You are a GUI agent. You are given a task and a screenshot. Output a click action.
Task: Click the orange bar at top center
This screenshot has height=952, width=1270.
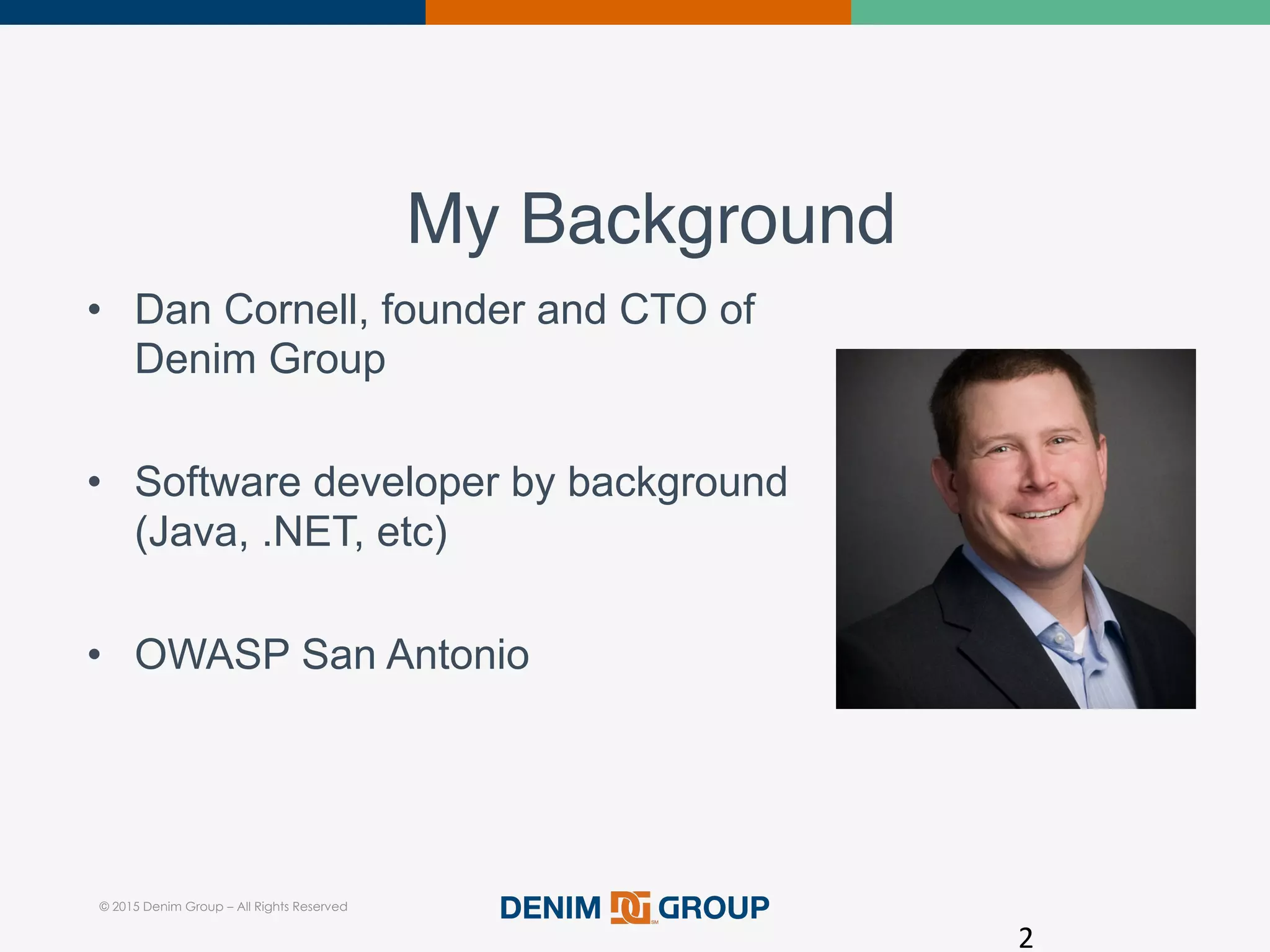click(637, 12)
